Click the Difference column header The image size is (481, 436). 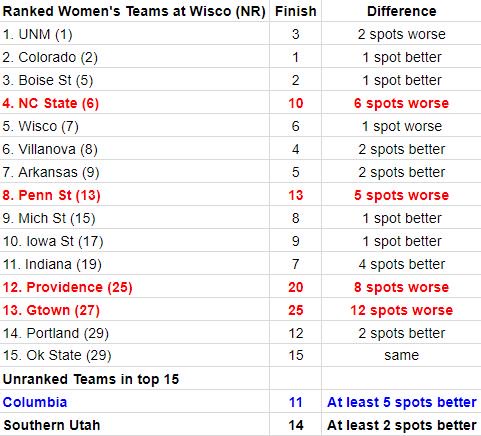[x=401, y=11]
